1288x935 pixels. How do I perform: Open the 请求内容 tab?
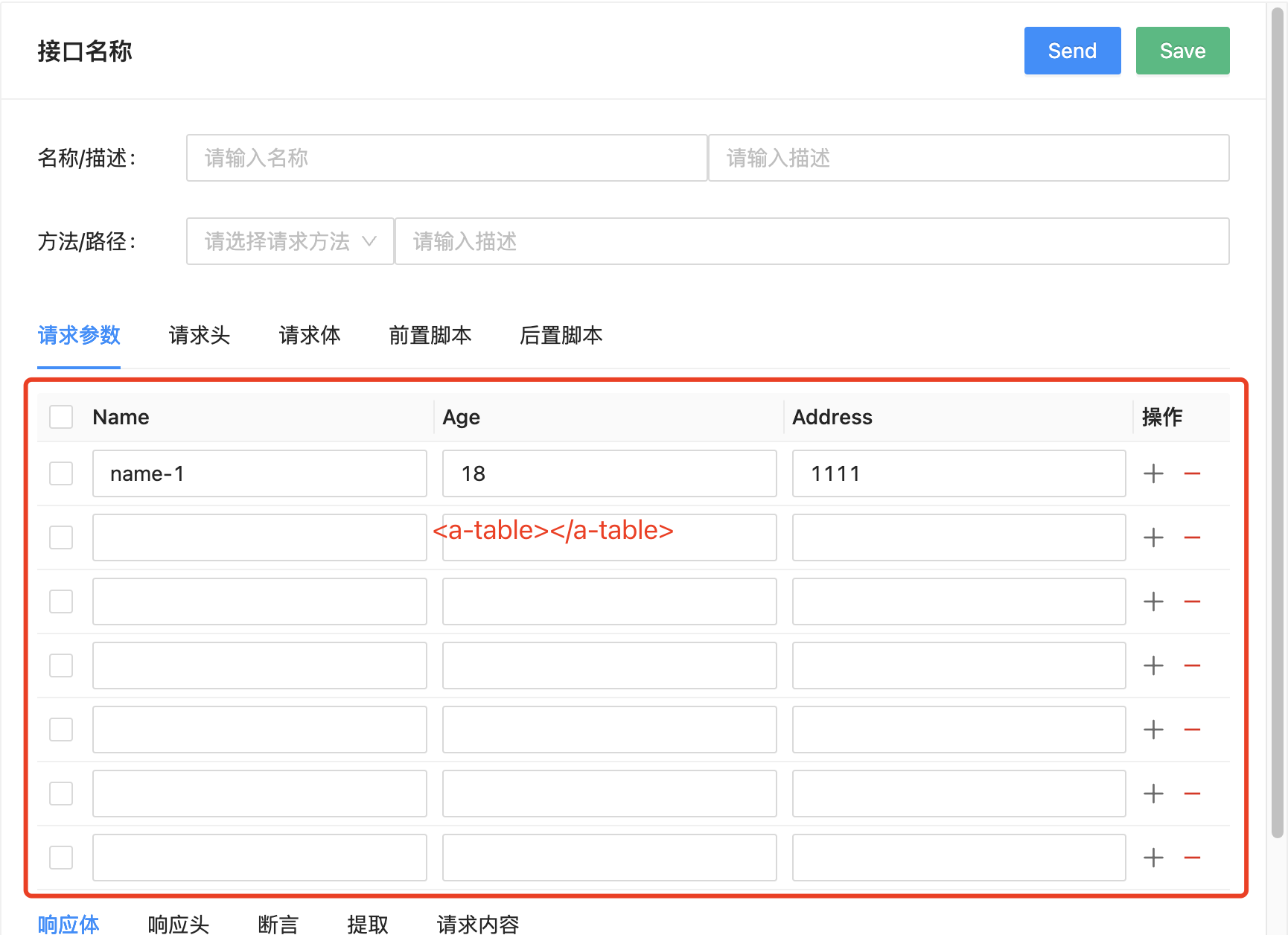pos(478,924)
